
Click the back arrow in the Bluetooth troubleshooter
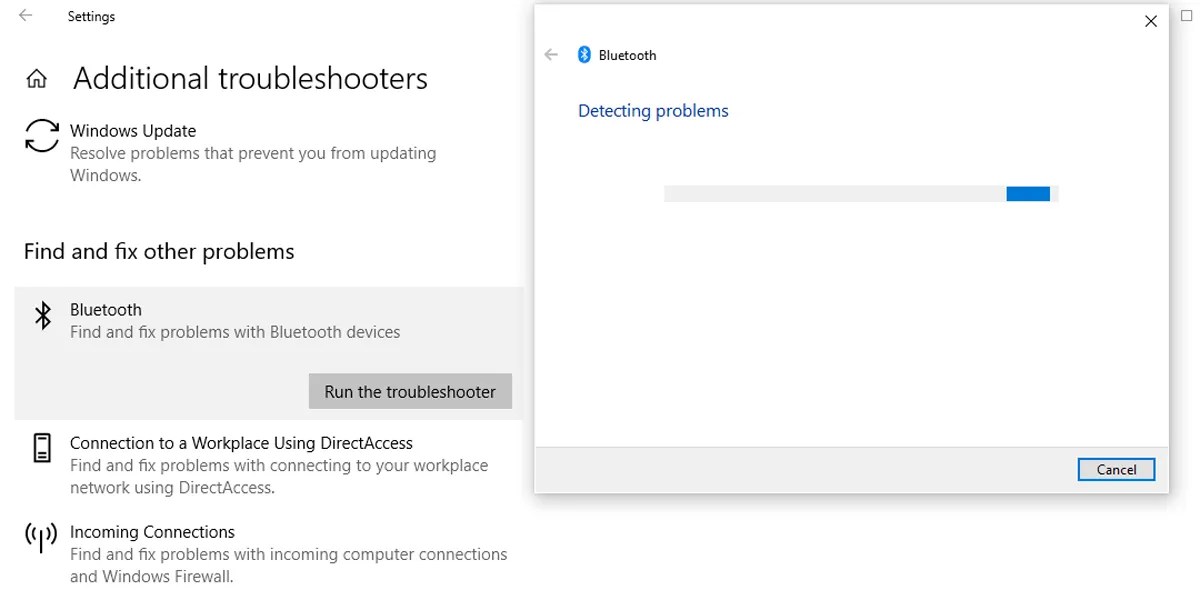pos(551,55)
